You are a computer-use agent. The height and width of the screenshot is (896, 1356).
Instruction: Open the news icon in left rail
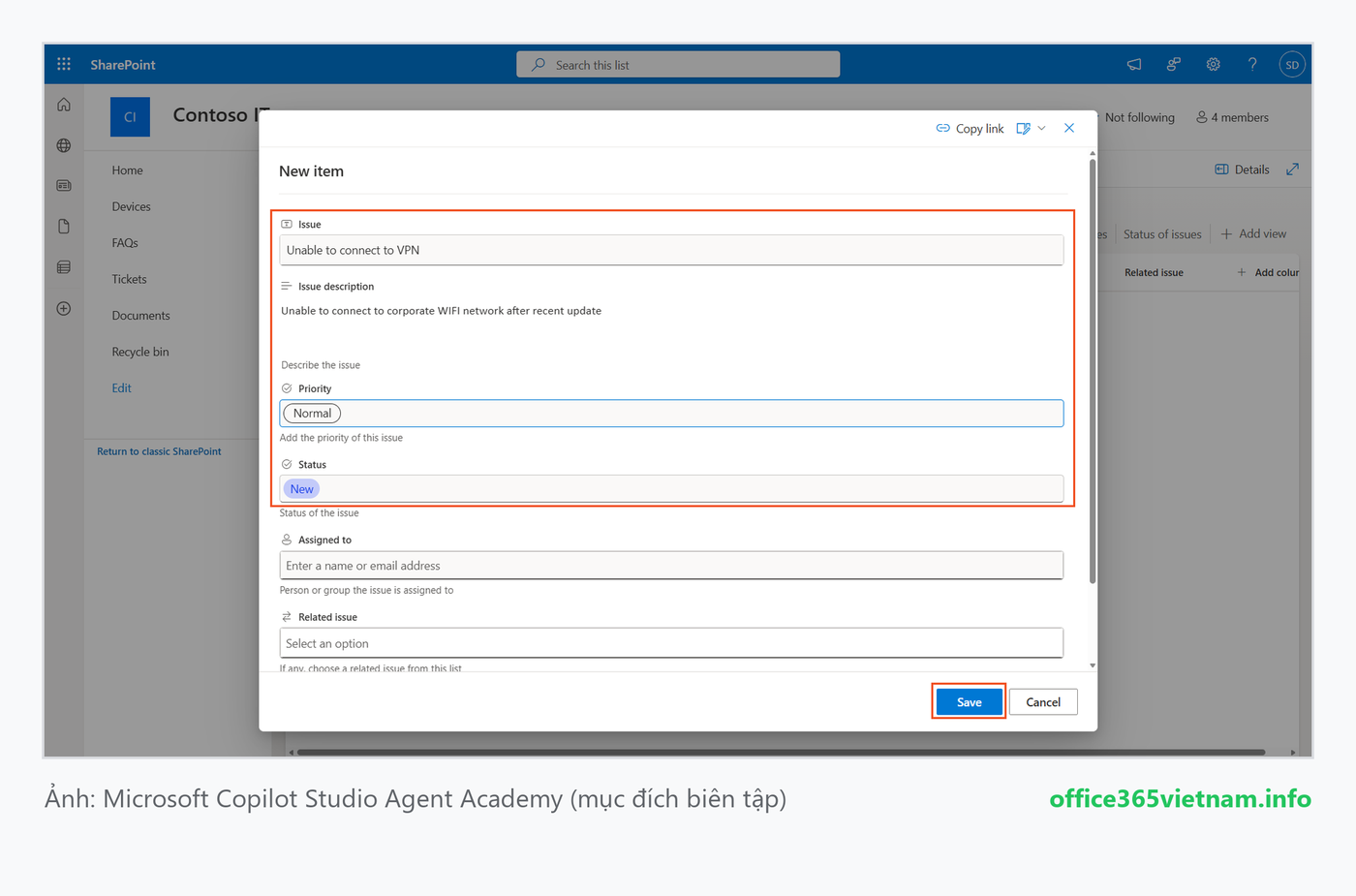(x=64, y=185)
